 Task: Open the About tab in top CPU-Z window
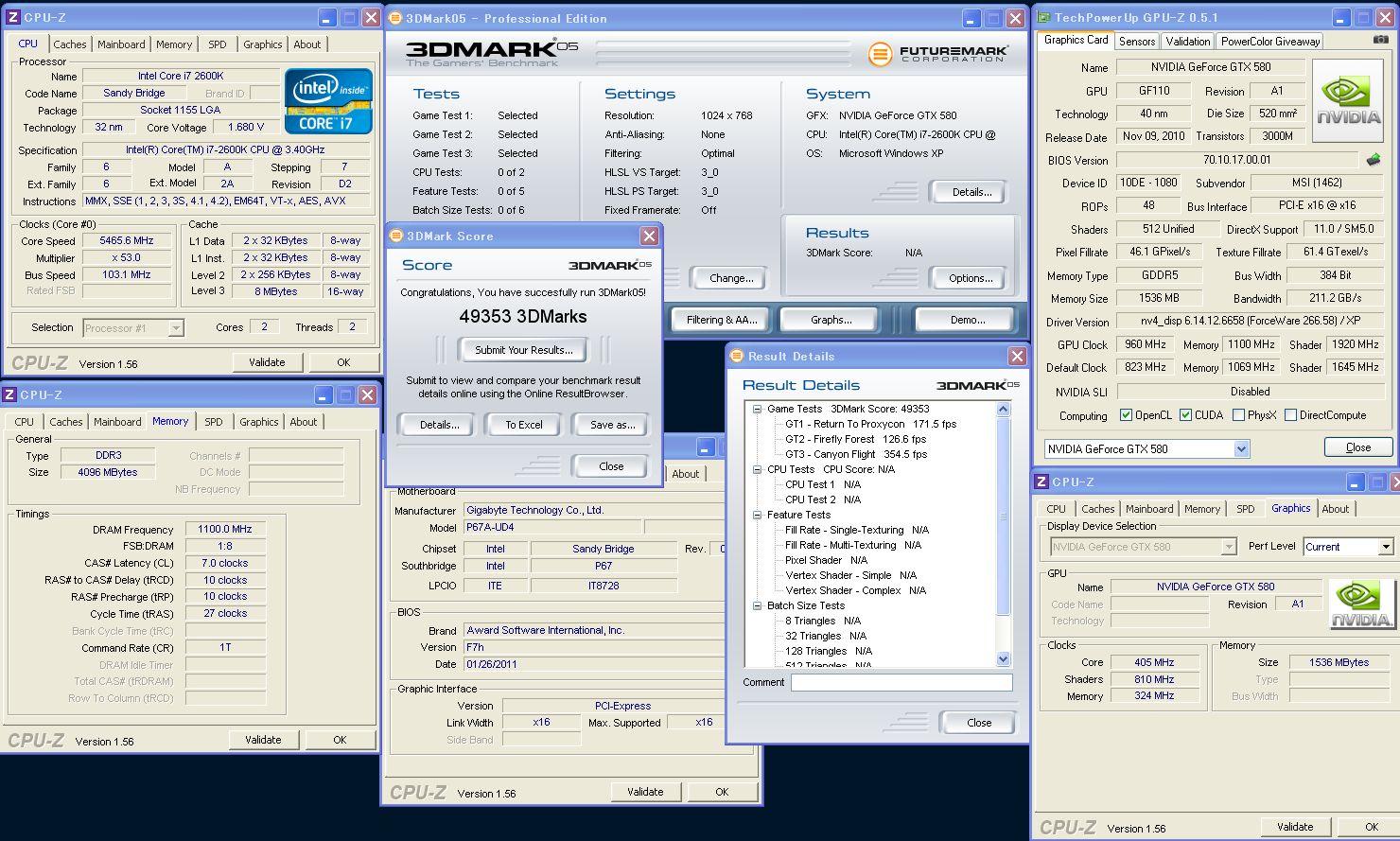pos(306,44)
